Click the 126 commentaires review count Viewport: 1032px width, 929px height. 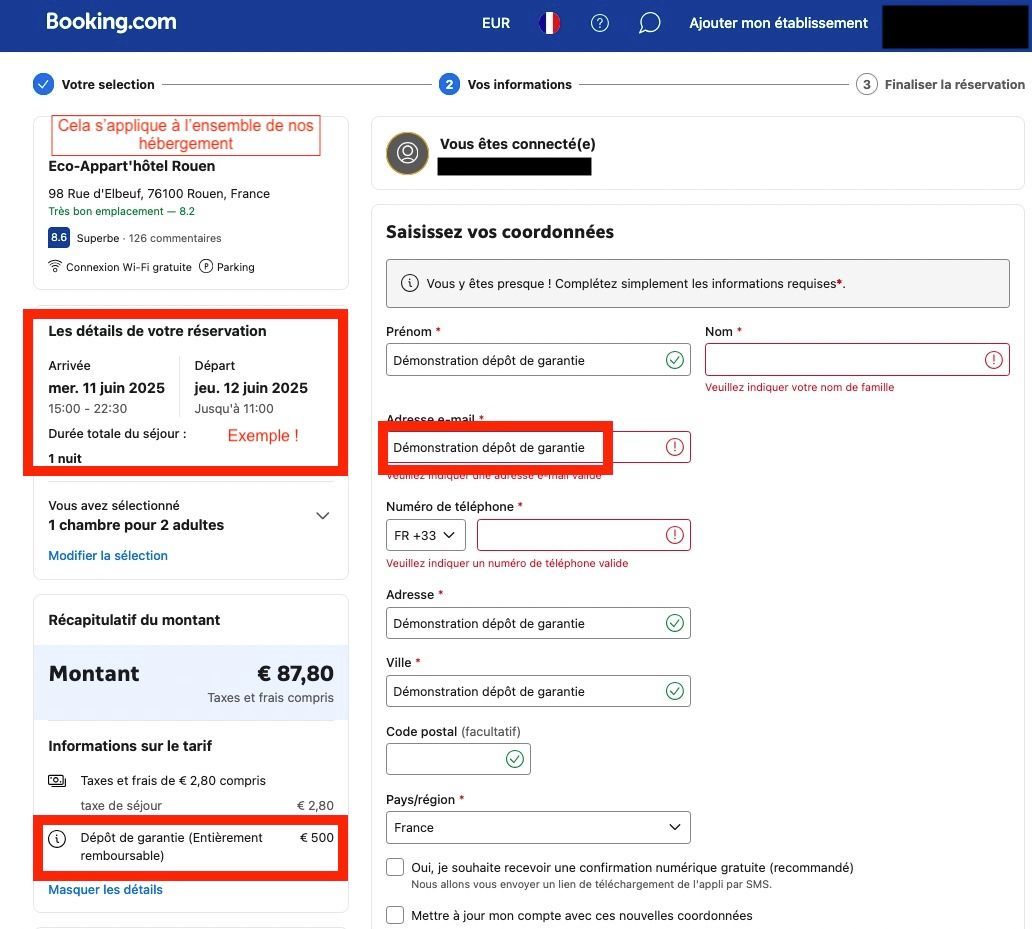[x=175, y=238]
